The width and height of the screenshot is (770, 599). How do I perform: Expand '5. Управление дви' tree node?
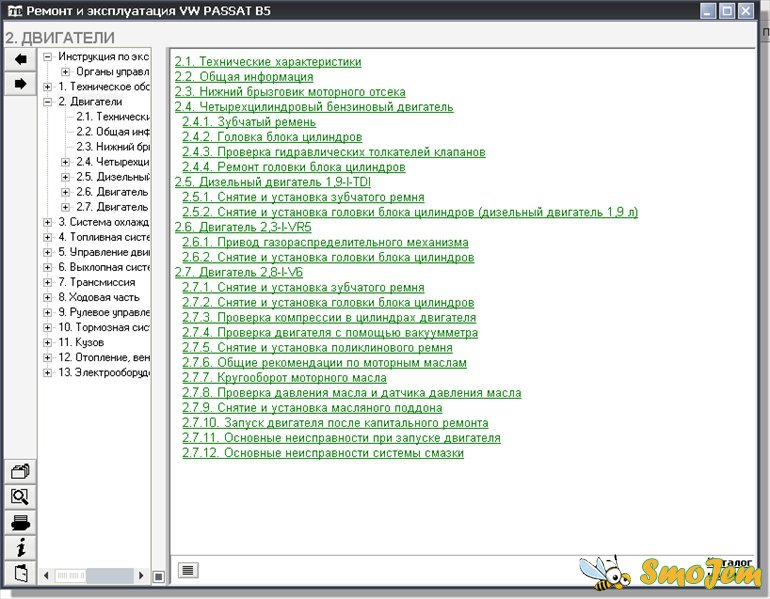pyautogui.click(x=48, y=252)
